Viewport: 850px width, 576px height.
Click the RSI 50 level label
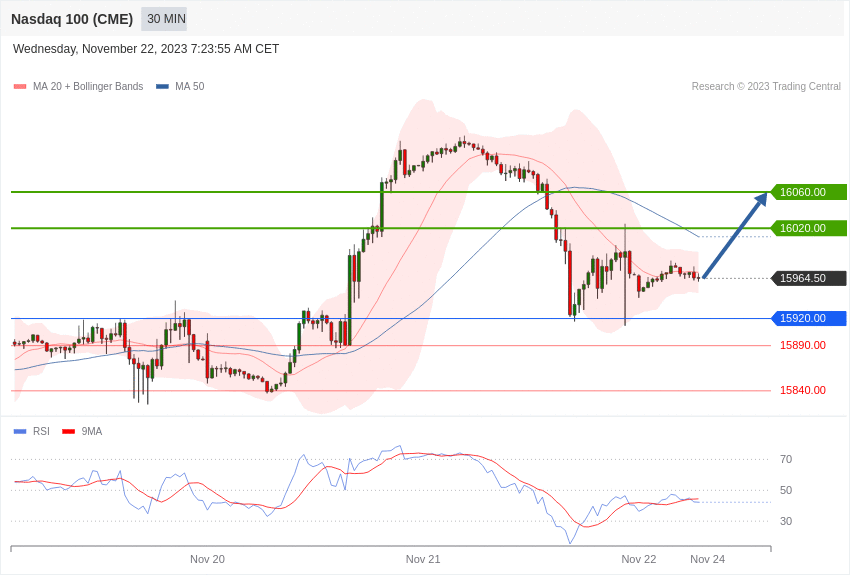coord(786,490)
